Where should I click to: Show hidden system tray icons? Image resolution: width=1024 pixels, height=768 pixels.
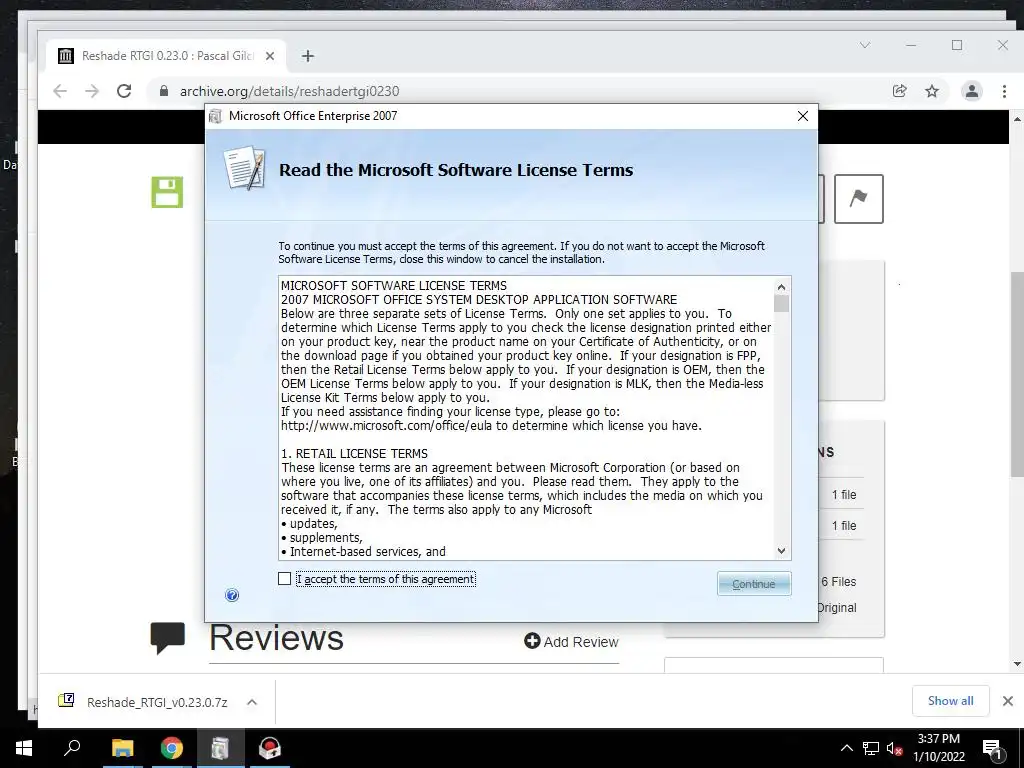click(846, 748)
